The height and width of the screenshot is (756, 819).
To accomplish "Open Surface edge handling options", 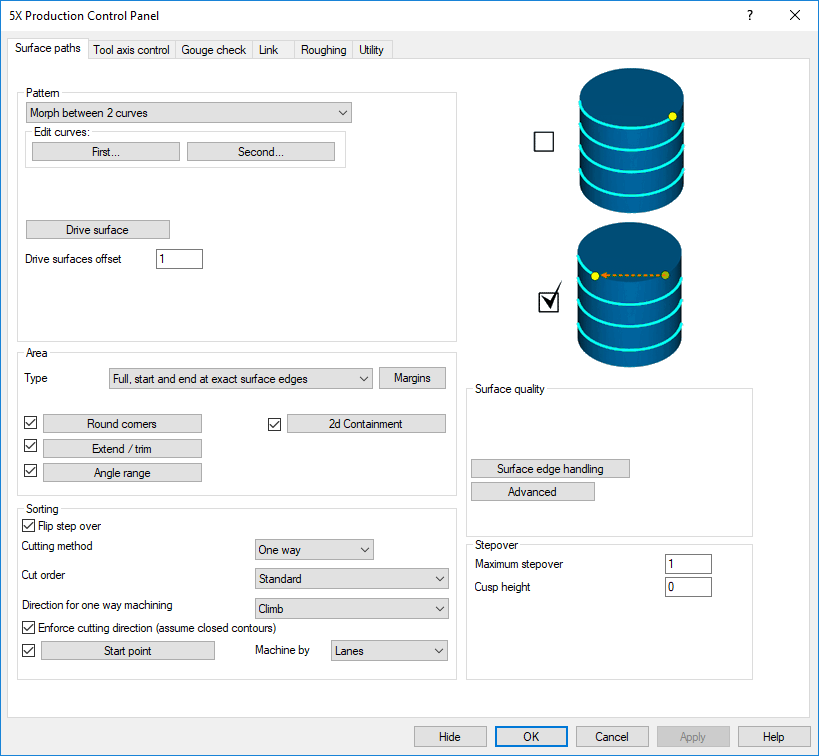I will point(551,469).
